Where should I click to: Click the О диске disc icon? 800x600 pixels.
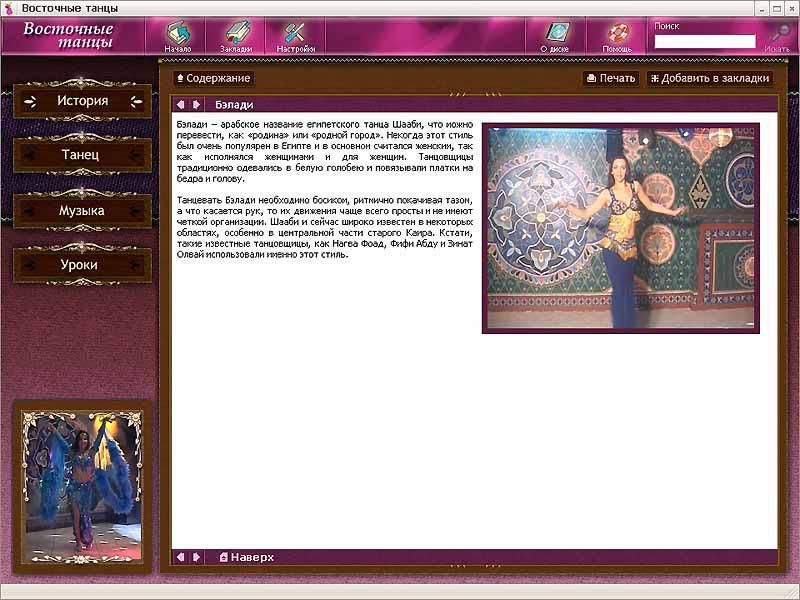[x=557, y=35]
